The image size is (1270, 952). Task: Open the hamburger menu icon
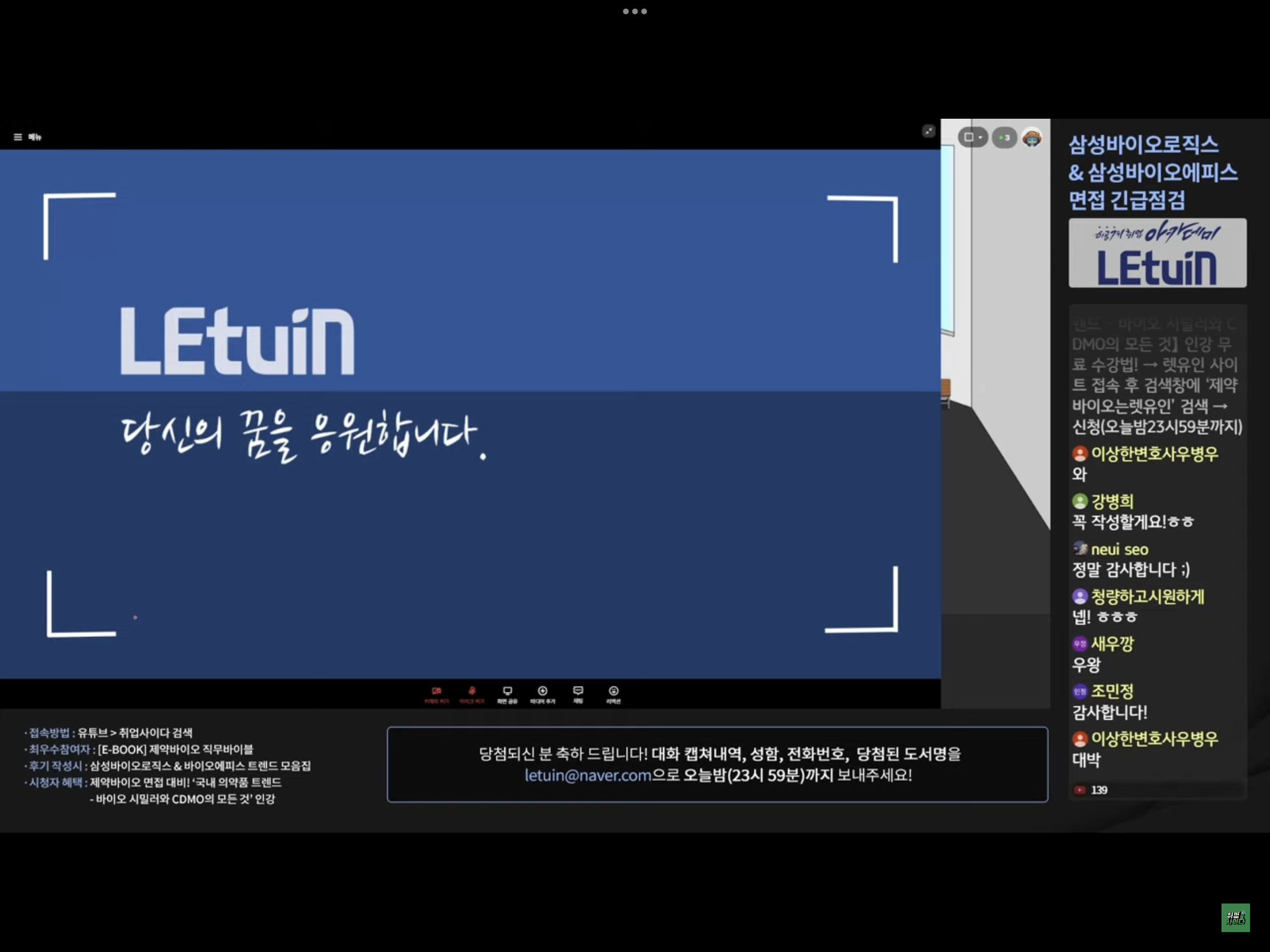18,137
